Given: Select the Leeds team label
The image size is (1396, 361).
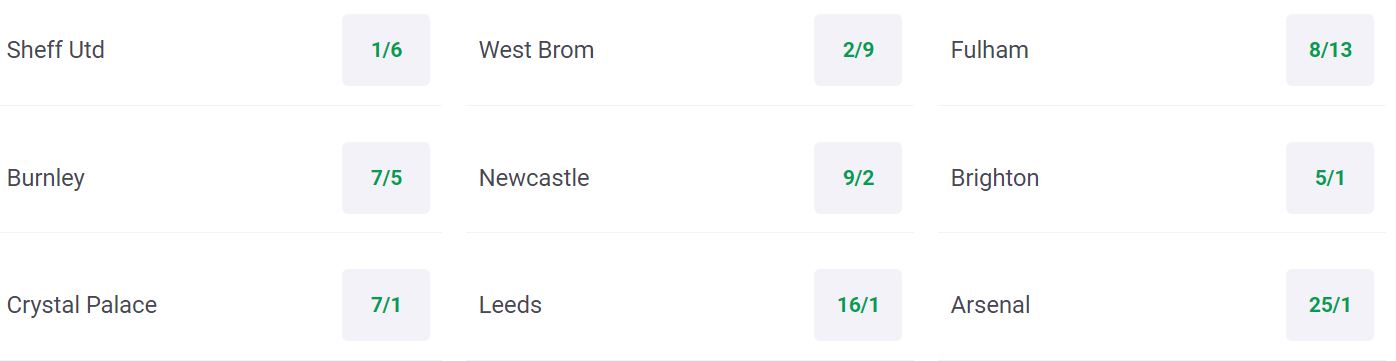Looking at the screenshot, I should click(510, 305).
